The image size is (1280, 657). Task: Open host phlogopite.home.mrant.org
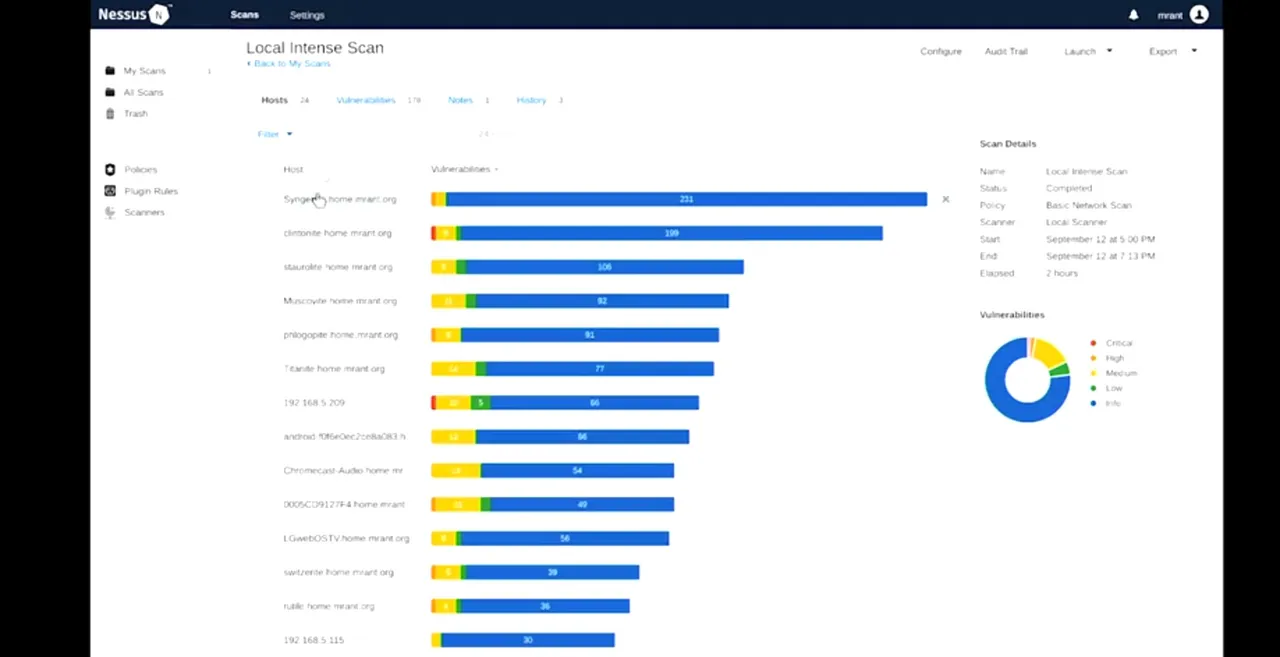tap(340, 335)
